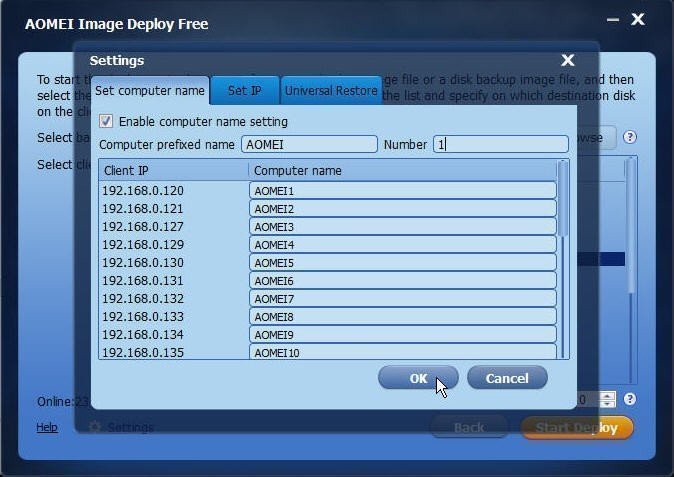Switch to the Set computer name tab
Screen dimensions: 674x477
pyautogui.click(x=150, y=91)
